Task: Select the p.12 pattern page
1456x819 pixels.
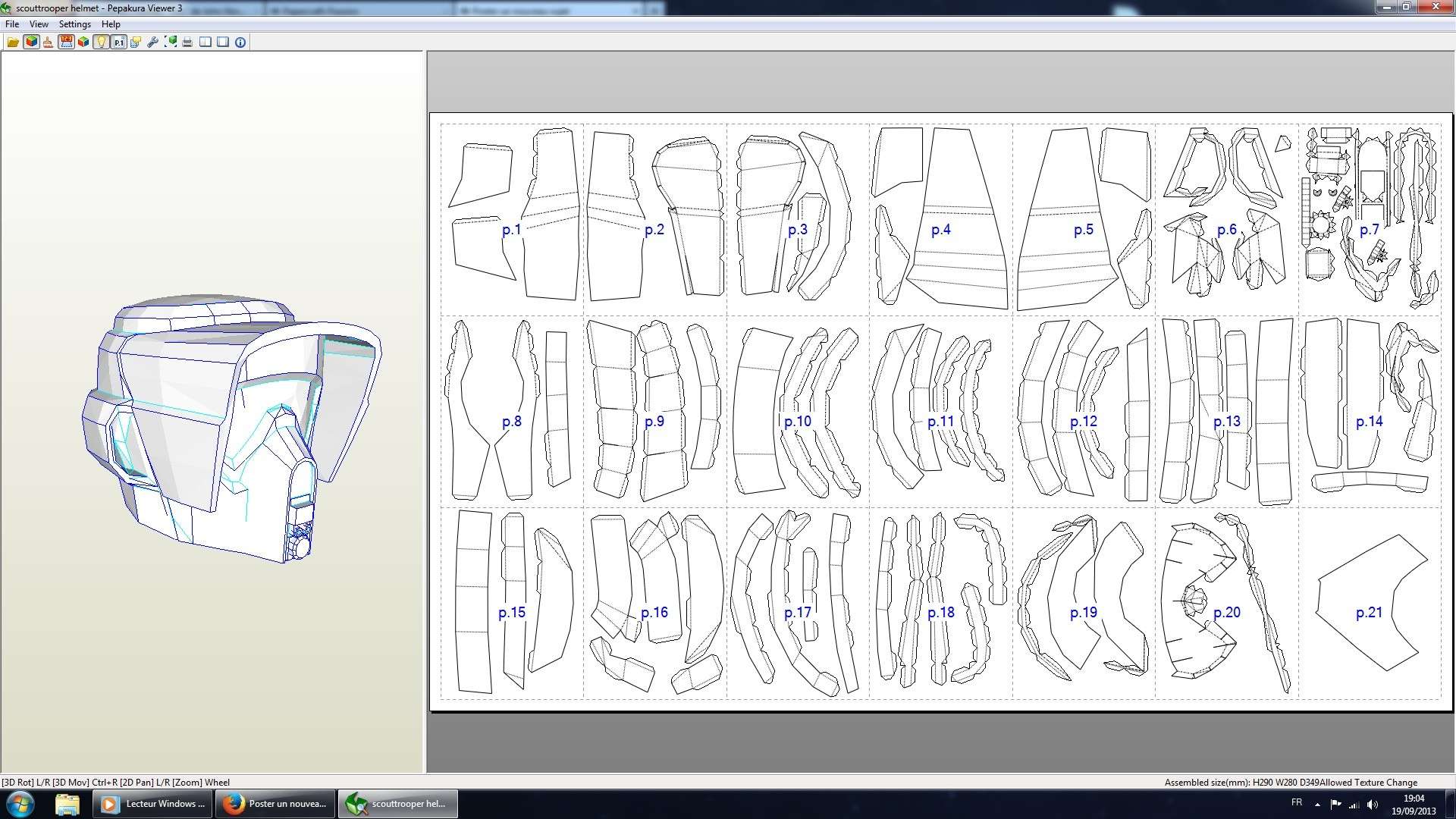Action: click(1084, 411)
